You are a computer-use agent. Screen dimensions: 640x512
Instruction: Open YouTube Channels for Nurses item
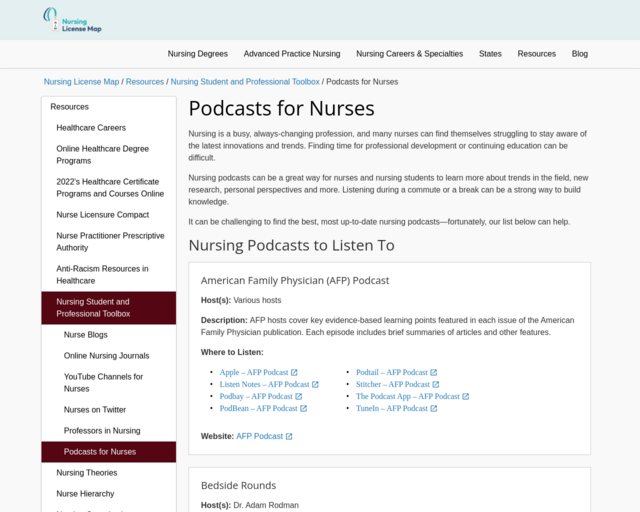coord(109,383)
